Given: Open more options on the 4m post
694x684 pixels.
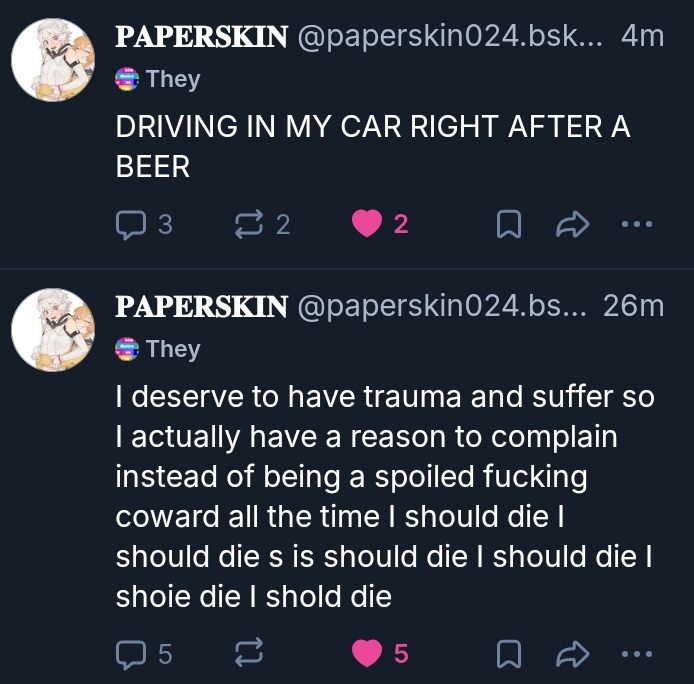Looking at the screenshot, I should click(x=635, y=225).
